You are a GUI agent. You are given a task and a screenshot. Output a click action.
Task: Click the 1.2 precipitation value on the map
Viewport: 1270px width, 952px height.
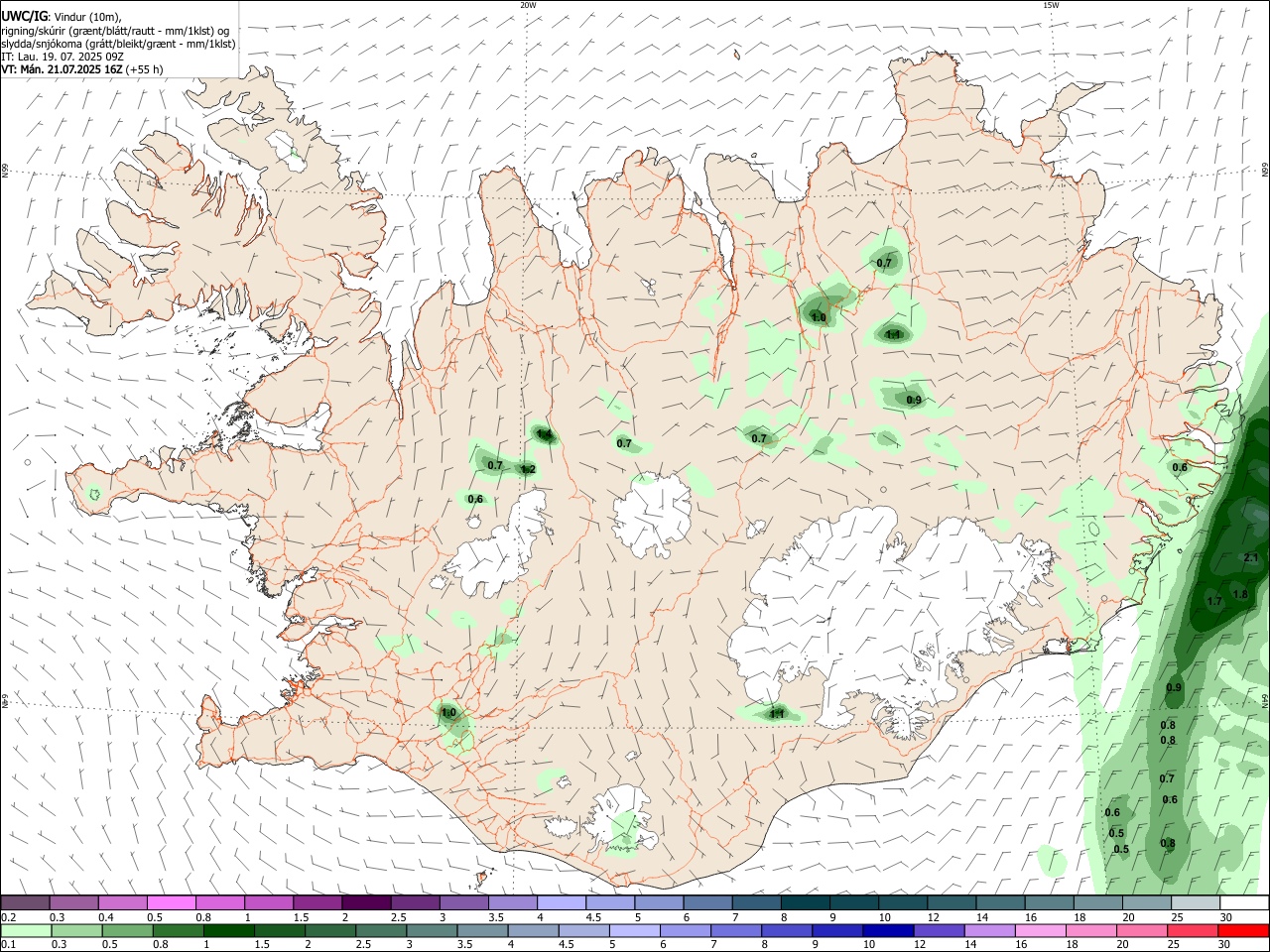pos(528,470)
